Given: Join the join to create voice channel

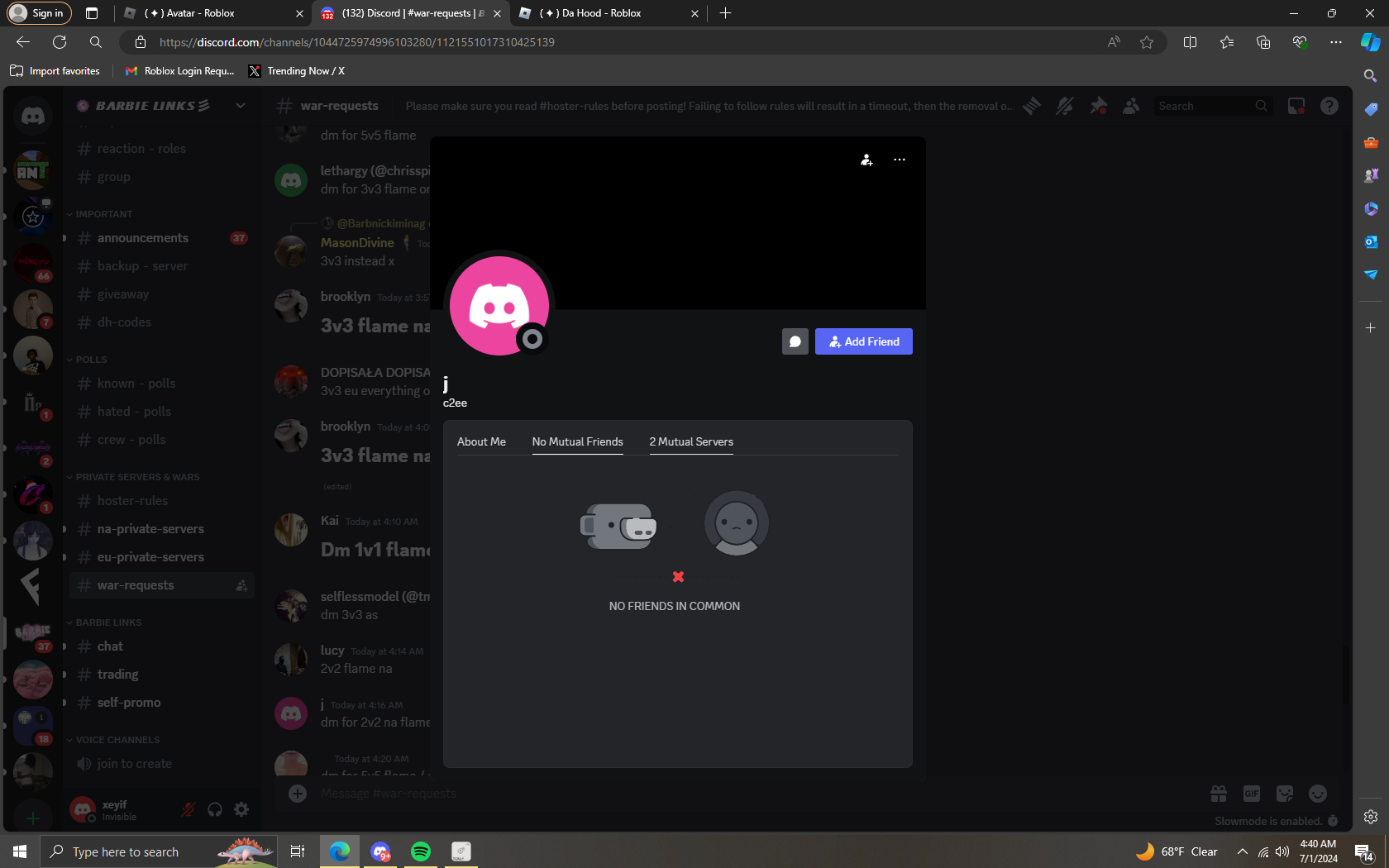Looking at the screenshot, I should [161, 764].
